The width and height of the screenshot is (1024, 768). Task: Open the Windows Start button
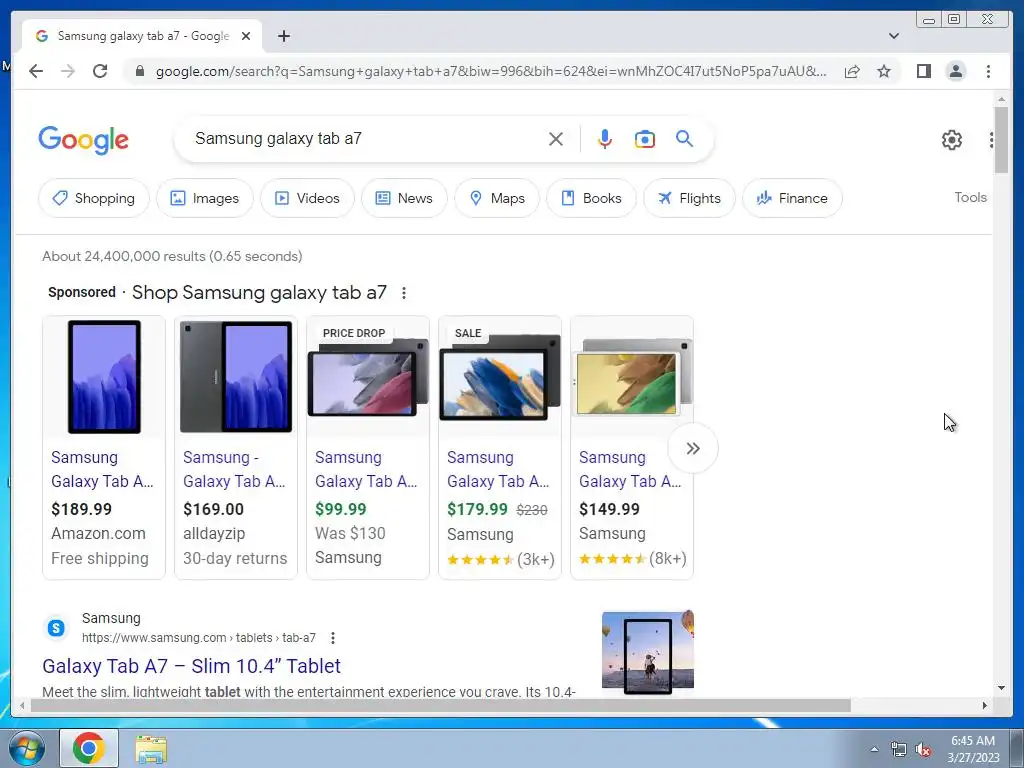(27, 748)
